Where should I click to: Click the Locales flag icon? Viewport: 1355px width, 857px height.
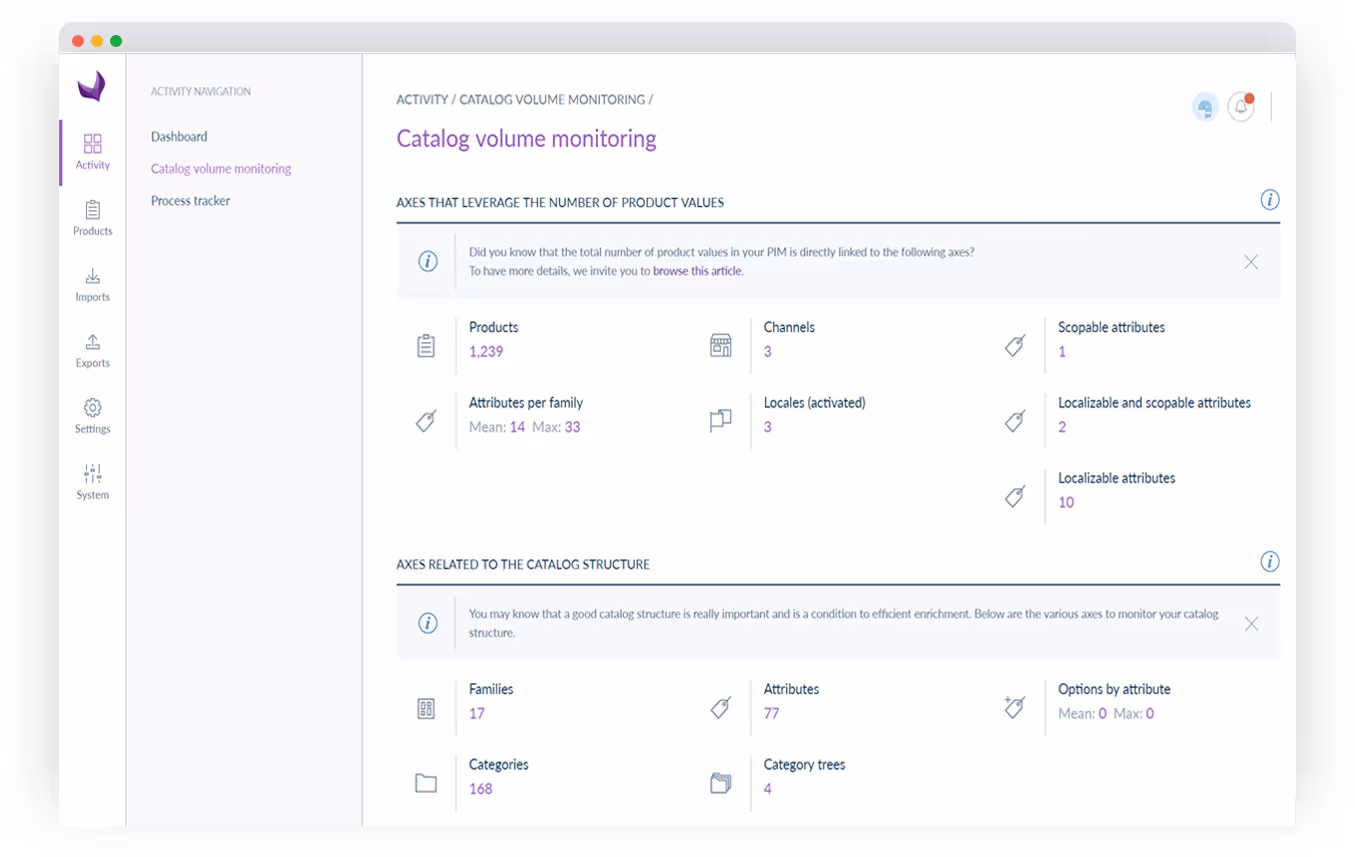[x=721, y=421]
